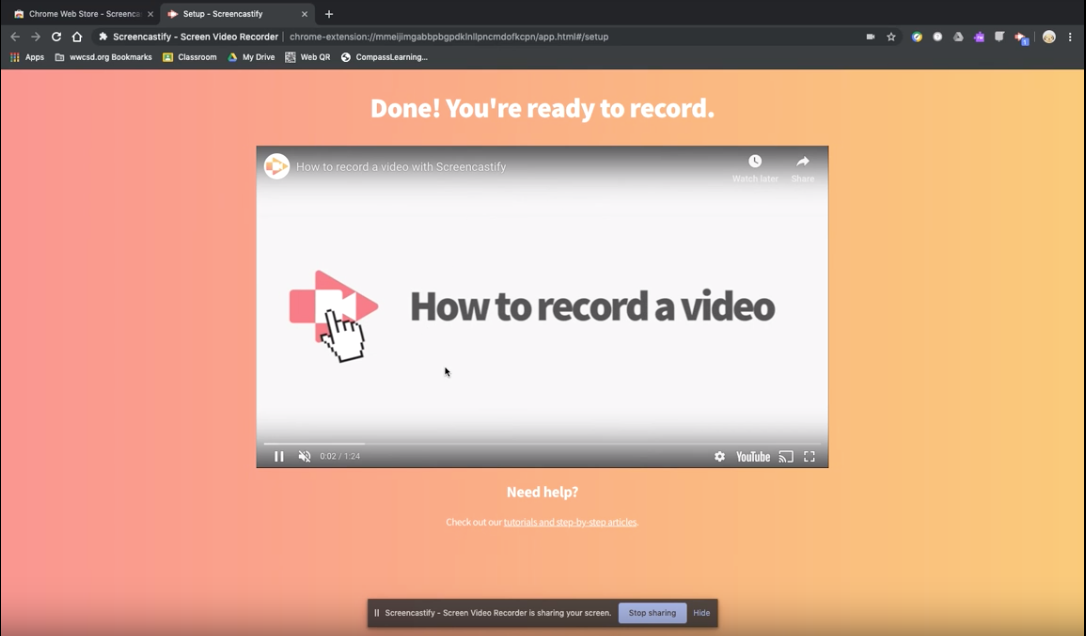This screenshot has height=636, width=1086.
Task: Open the video quality settings gear
Action: 719,456
